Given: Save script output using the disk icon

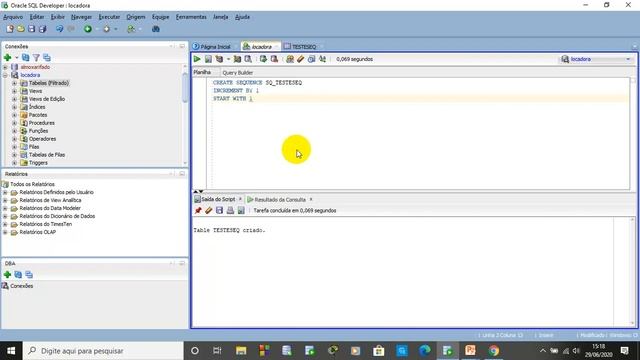Looking at the screenshot, I should (220, 211).
